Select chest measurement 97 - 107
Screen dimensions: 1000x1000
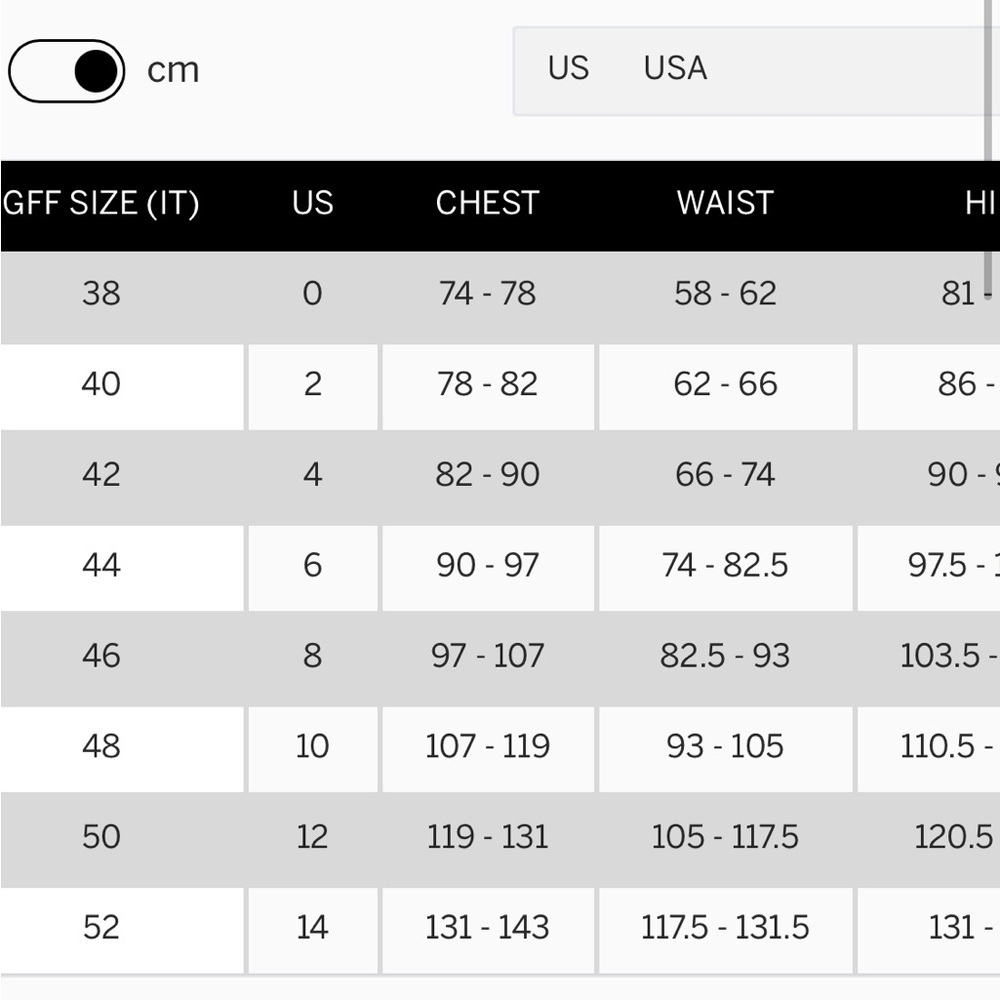click(x=487, y=657)
